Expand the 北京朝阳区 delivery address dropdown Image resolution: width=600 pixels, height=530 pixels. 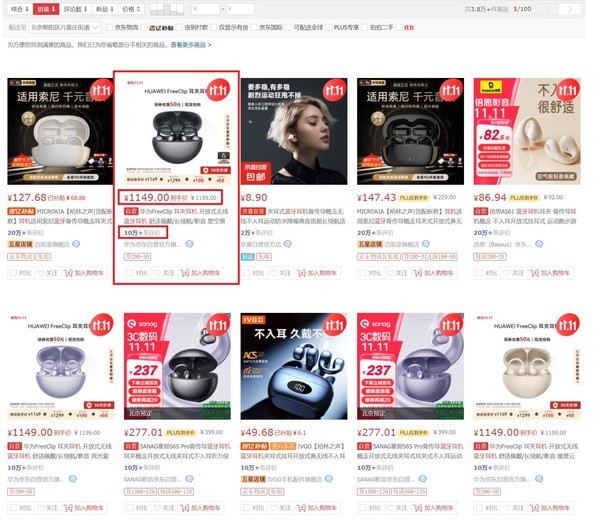65,28
